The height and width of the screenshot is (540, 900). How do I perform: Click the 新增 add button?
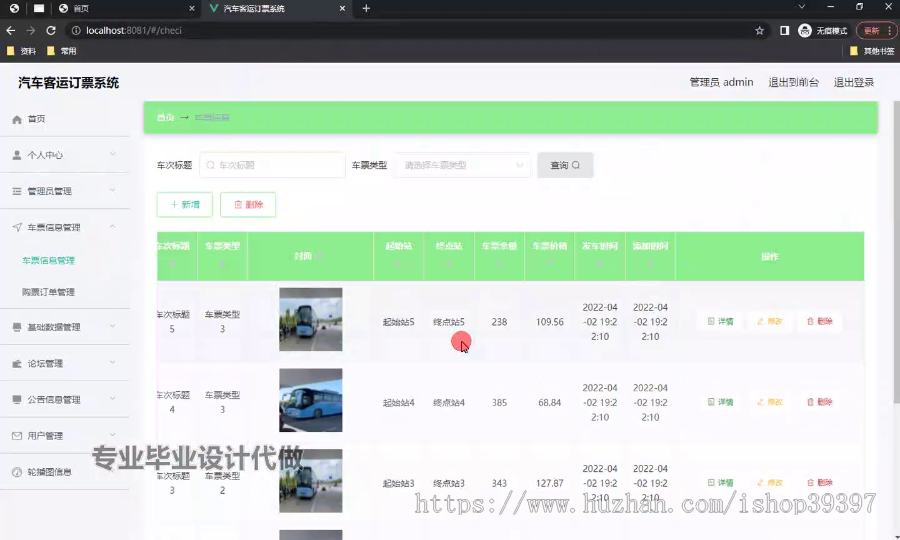point(185,205)
